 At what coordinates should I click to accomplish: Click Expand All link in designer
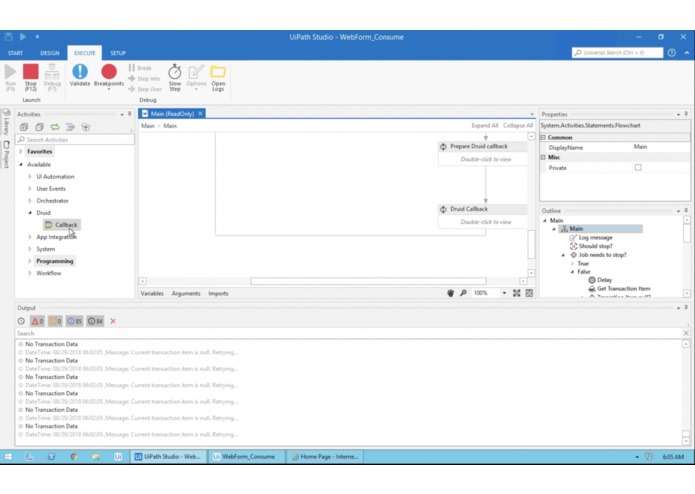point(485,125)
